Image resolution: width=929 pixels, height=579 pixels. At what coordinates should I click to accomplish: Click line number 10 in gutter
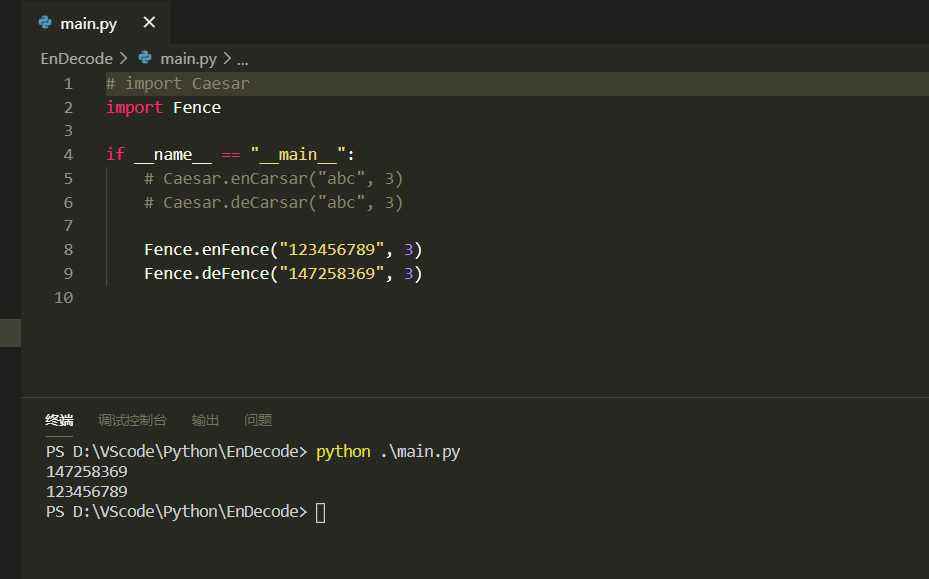(63, 298)
